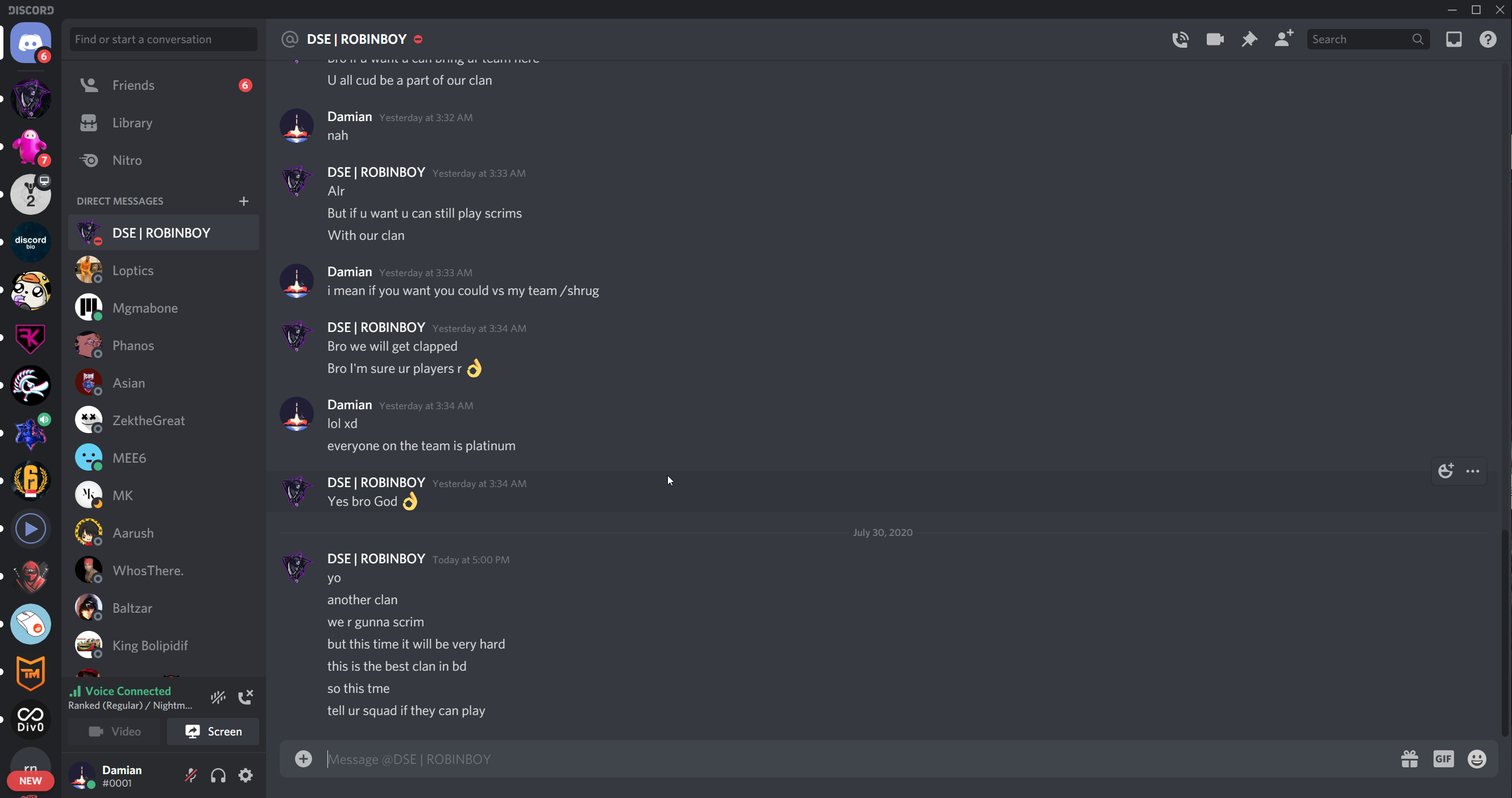The image size is (1512, 798).
Task: Open the Nitro gift icon
Action: (x=1409, y=759)
